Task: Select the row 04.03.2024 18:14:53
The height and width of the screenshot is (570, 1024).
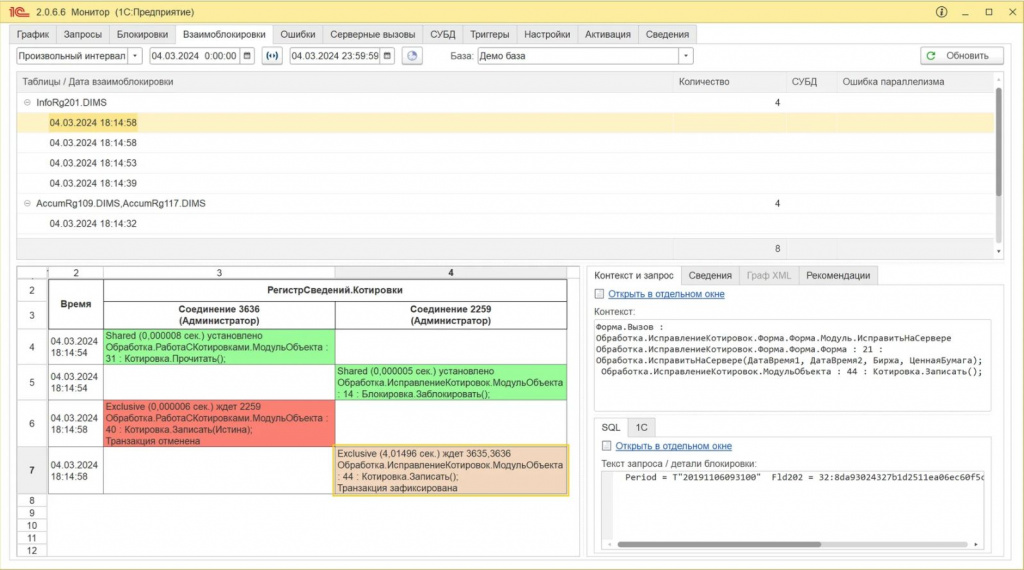Action: click(505, 163)
